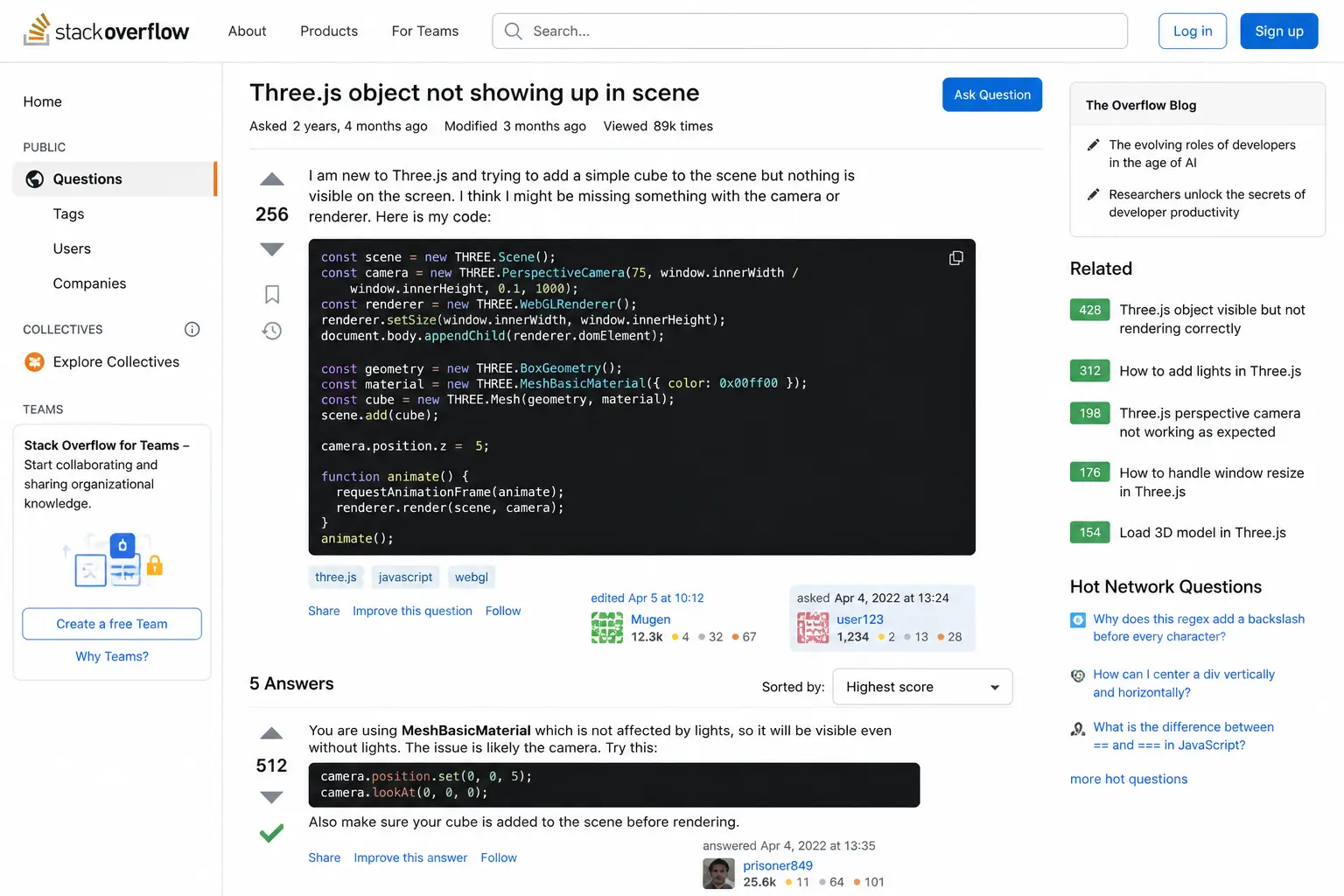Open user123's profile link

point(860,619)
